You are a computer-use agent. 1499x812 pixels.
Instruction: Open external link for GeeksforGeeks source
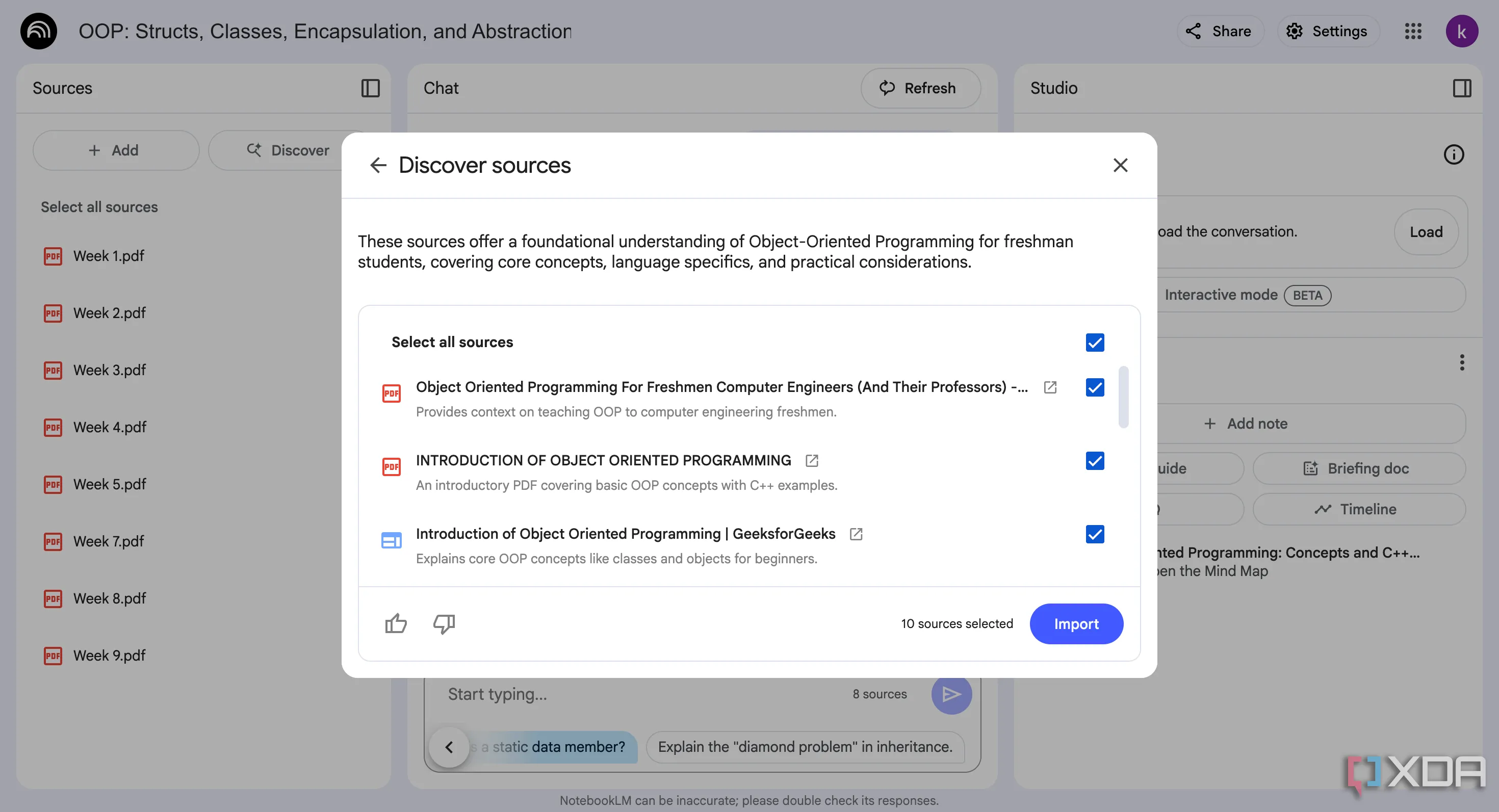click(856, 534)
